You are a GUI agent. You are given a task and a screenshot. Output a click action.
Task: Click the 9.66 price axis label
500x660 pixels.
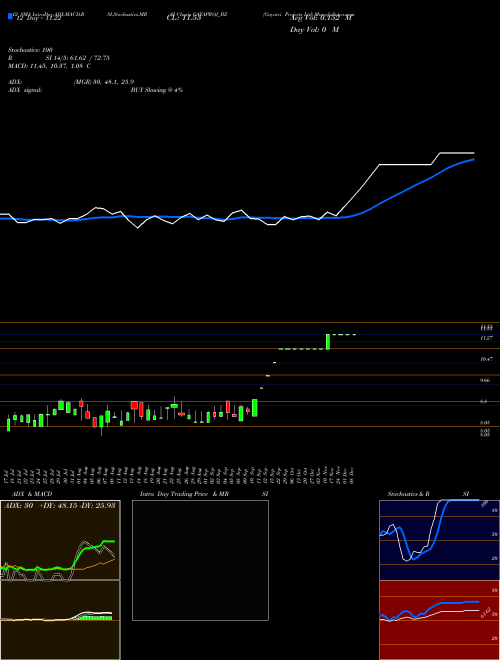(485, 380)
